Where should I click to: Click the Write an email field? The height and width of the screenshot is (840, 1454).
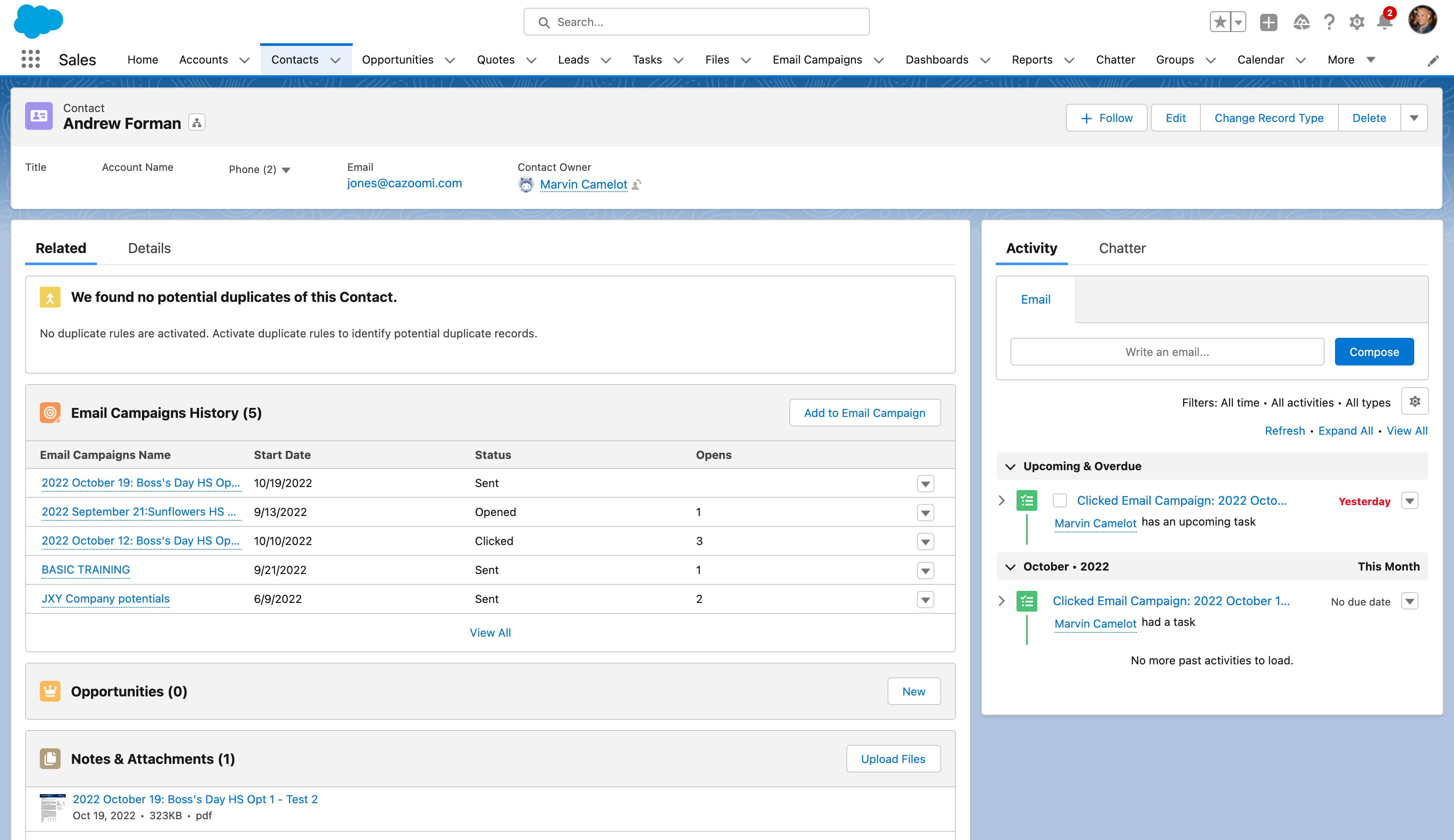pyautogui.click(x=1167, y=351)
